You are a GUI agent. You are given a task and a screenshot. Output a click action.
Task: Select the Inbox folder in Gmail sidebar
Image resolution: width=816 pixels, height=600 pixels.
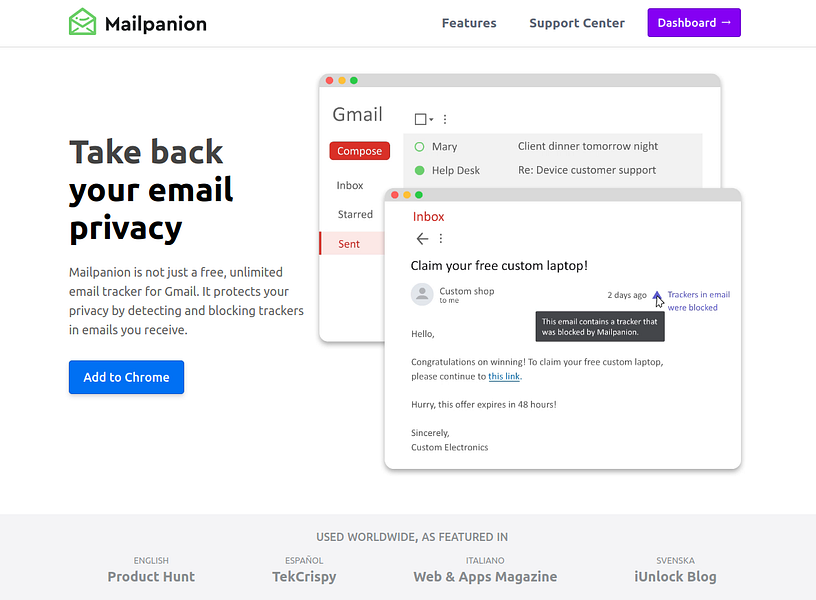tap(350, 185)
